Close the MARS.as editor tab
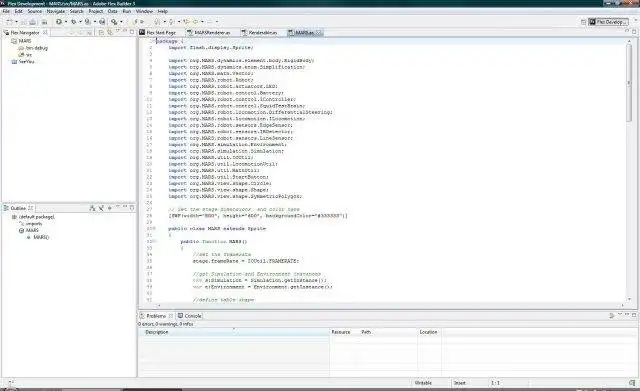Viewport: 640px width, 391px height. pos(318,32)
